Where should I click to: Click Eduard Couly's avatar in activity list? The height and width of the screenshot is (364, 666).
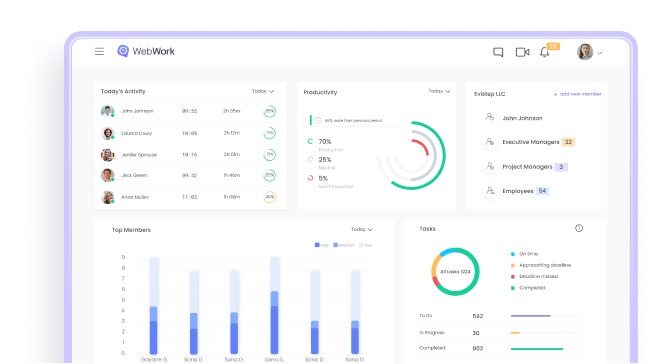(x=107, y=133)
